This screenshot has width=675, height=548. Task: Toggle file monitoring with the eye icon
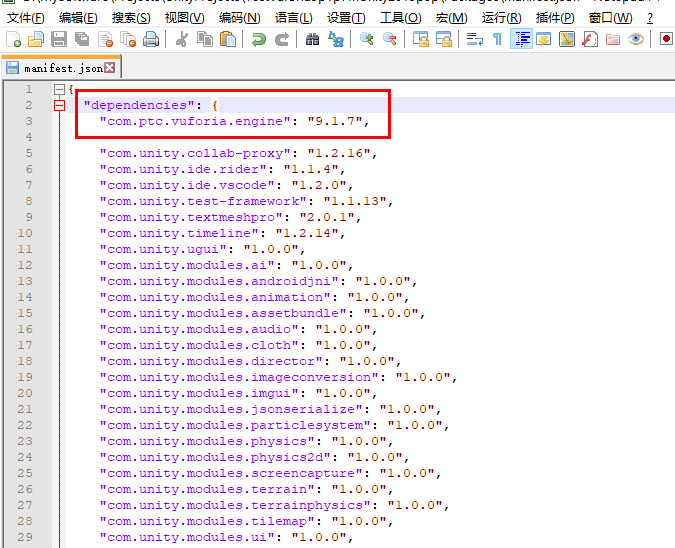[x=635, y=40]
